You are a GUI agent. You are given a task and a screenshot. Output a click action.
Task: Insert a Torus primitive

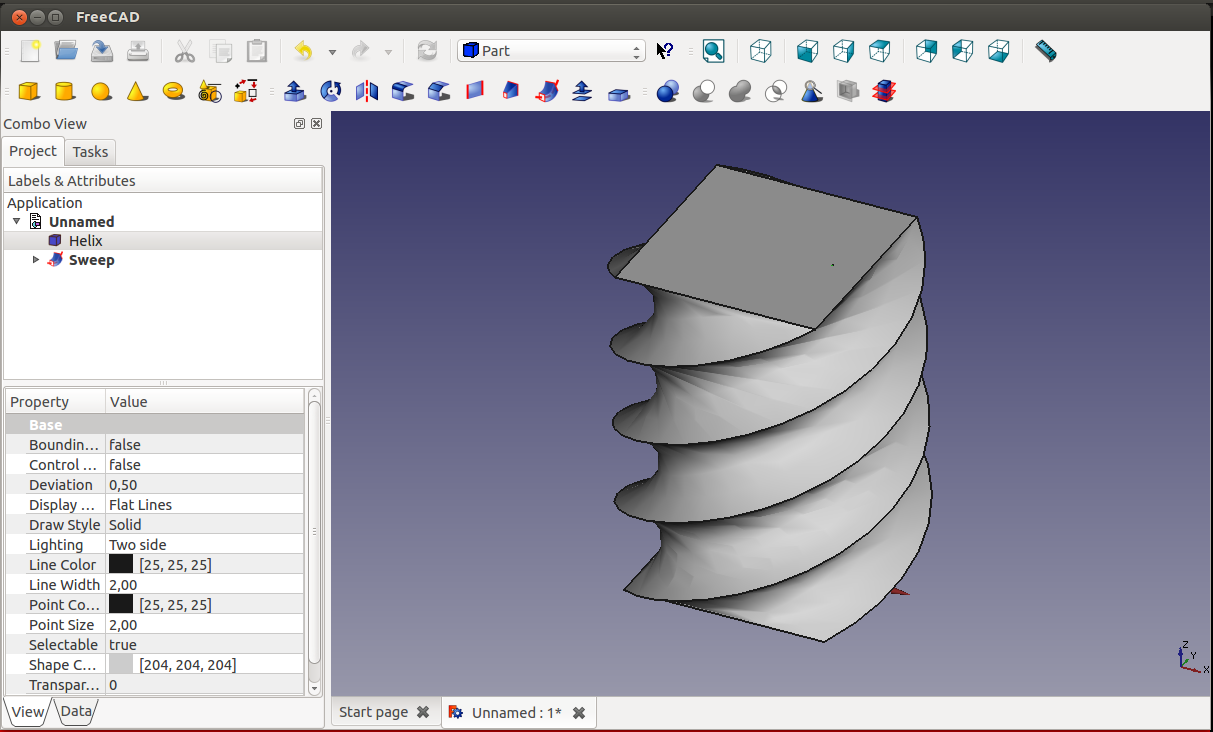point(174,92)
